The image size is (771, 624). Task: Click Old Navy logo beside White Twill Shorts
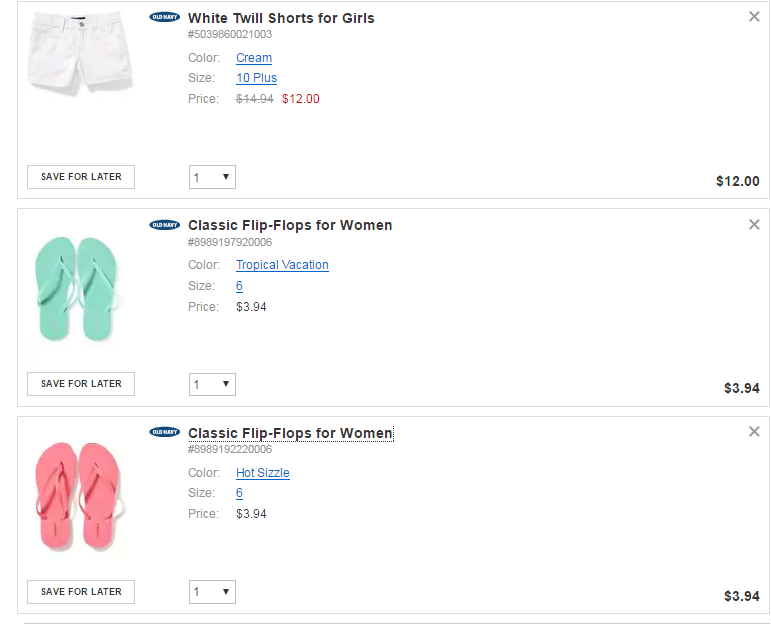(x=164, y=17)
